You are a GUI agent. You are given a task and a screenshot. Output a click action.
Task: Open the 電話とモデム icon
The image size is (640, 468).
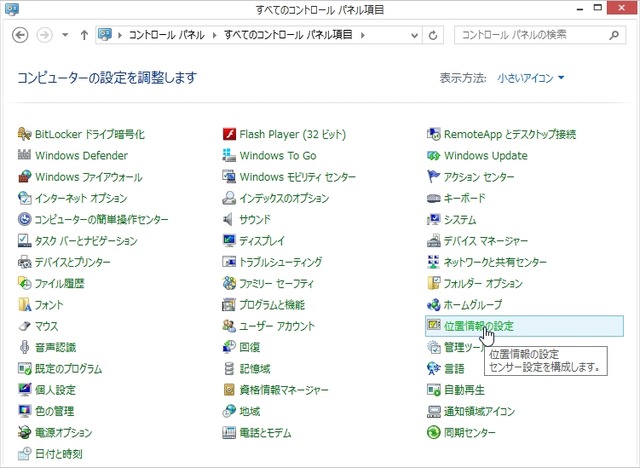click(229, 432)
